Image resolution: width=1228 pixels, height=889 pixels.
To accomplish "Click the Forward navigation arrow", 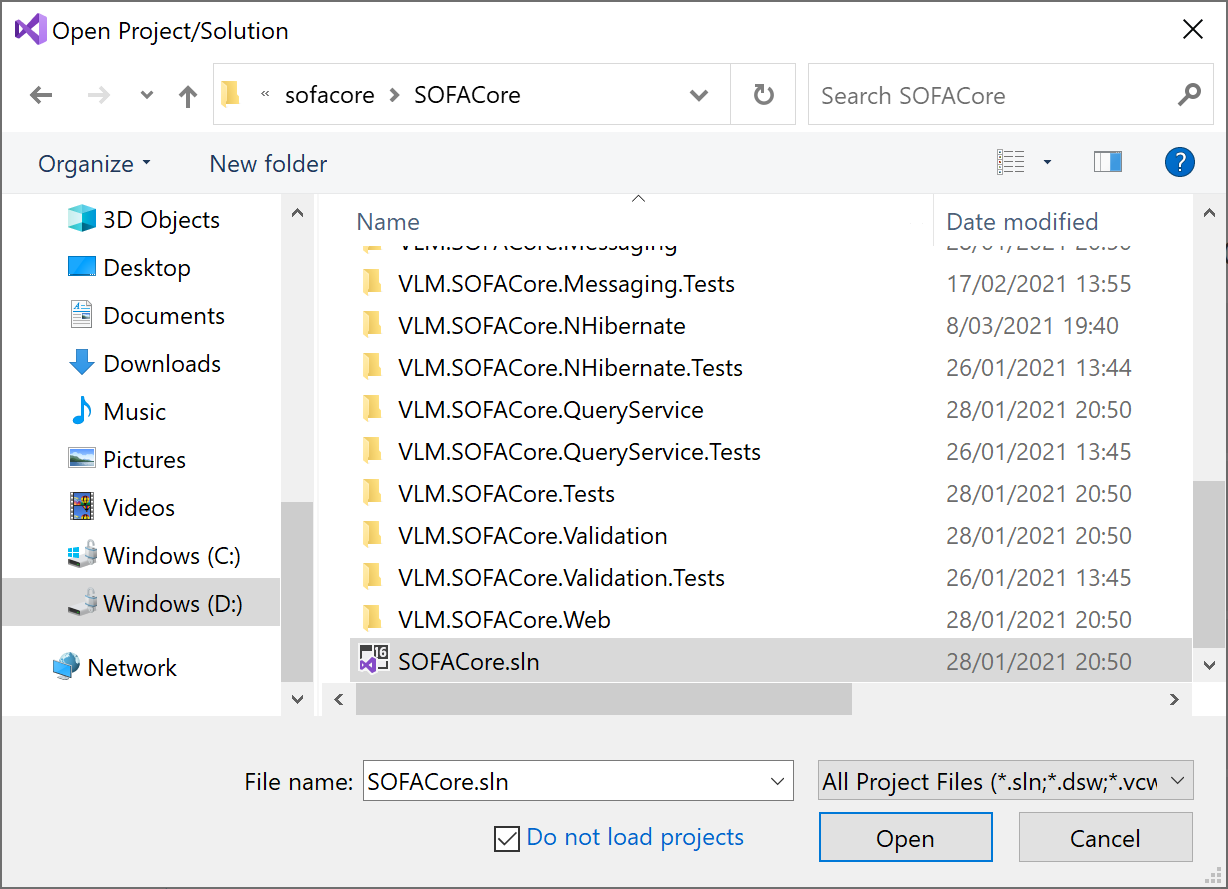I will (99, 95).
